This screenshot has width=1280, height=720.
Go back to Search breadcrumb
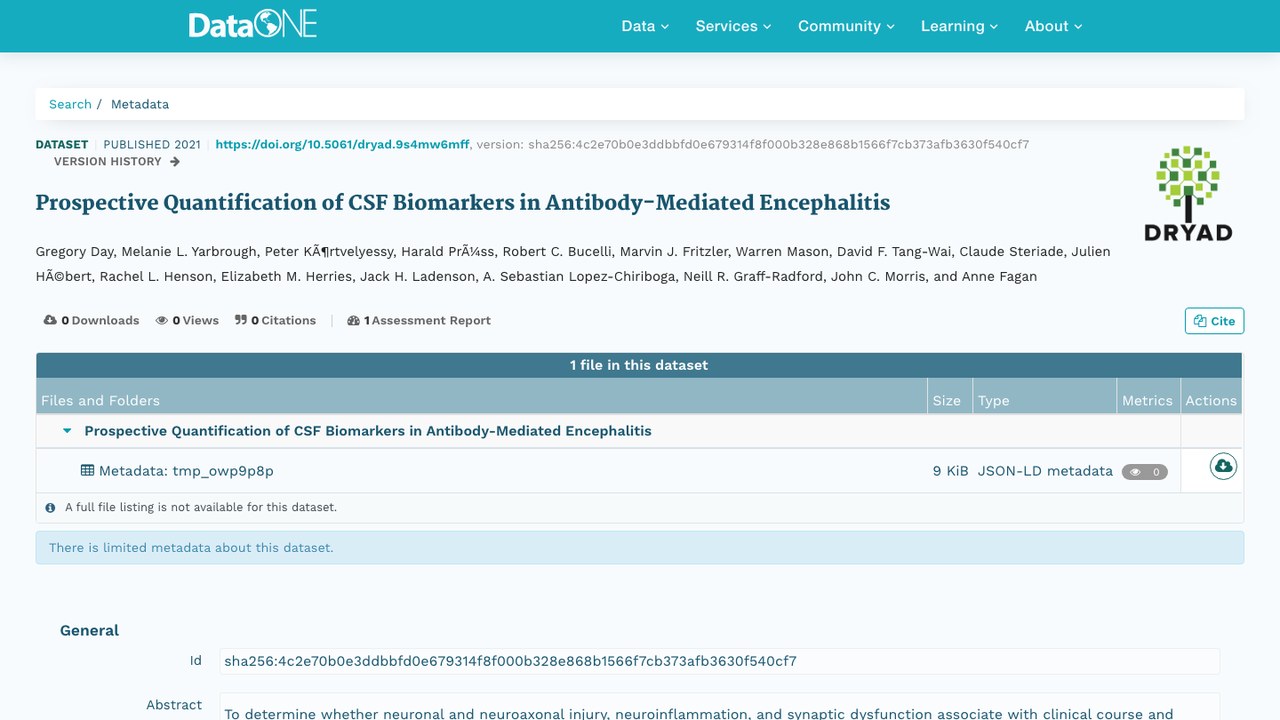70,104
